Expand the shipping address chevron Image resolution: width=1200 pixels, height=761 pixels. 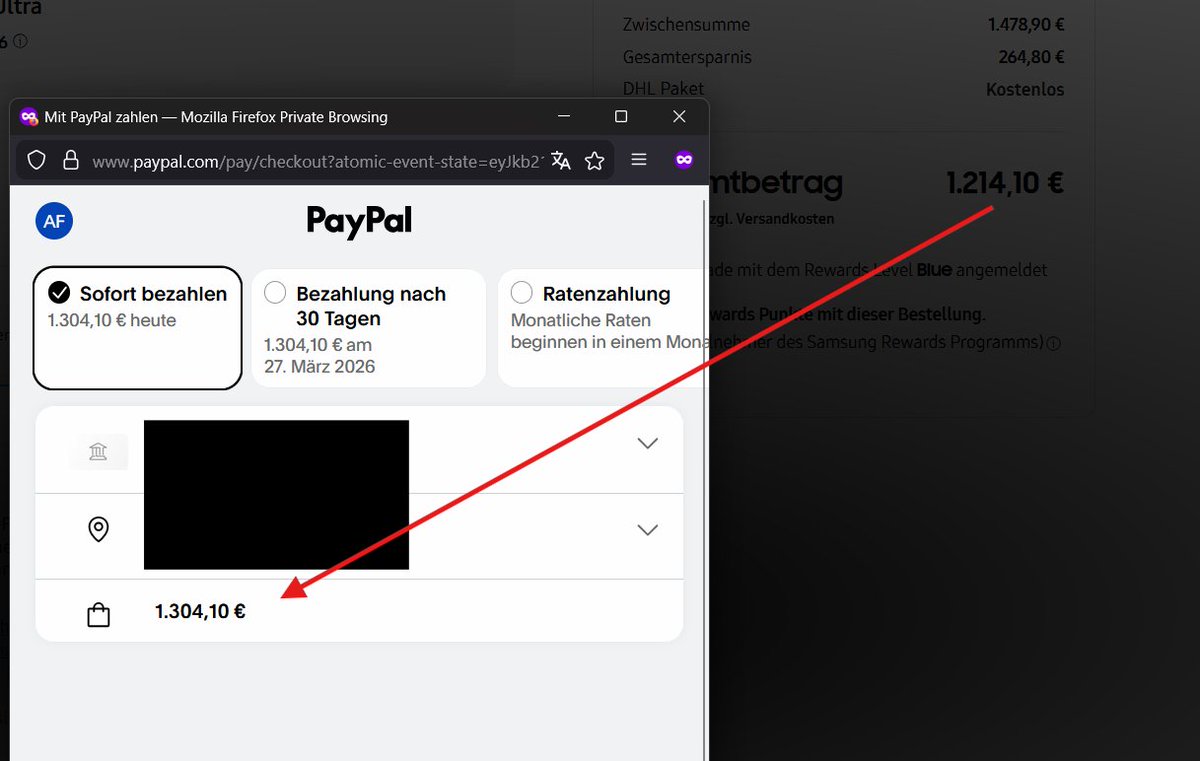pos(648,530)
